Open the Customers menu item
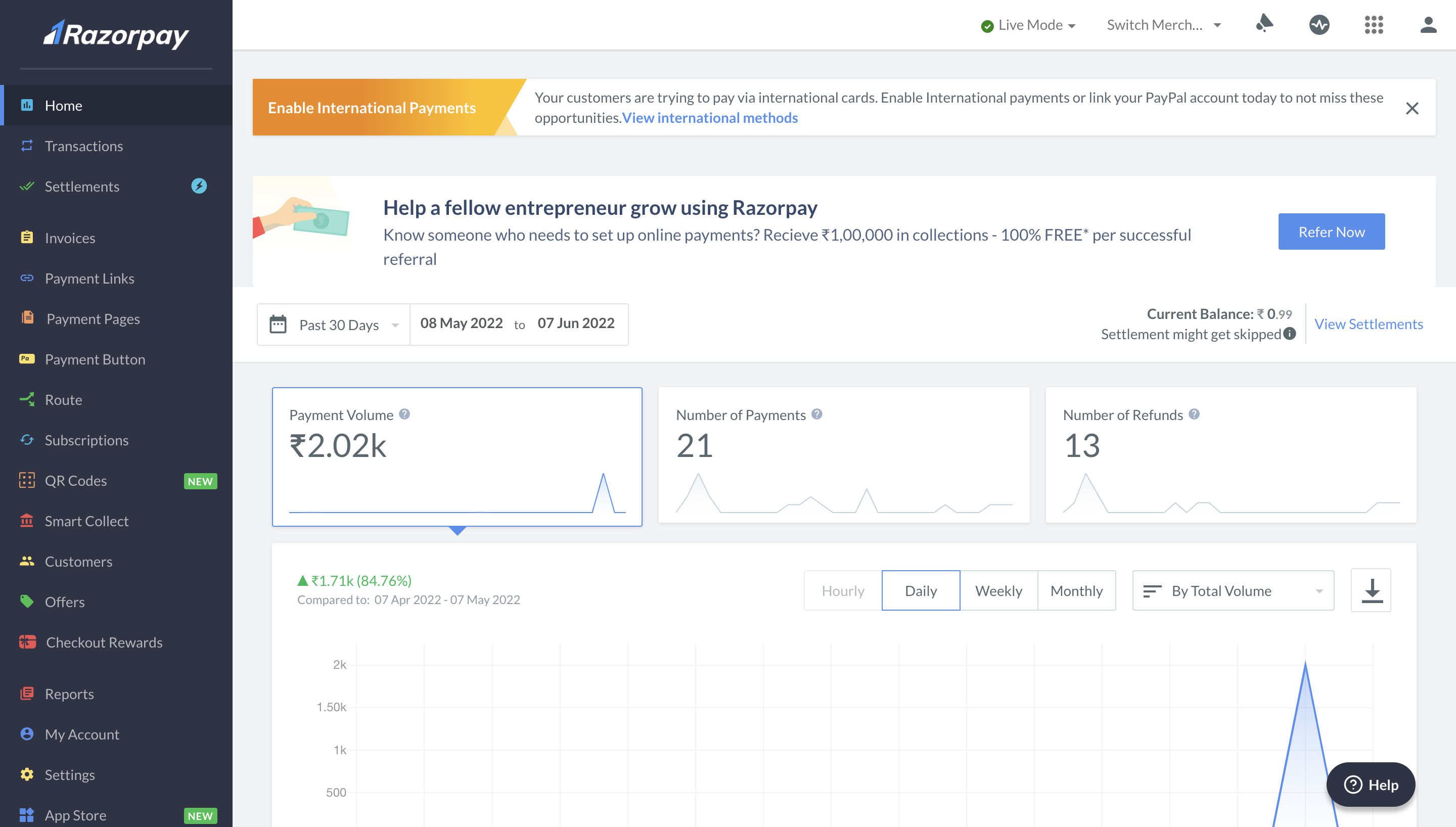The image size is (1456, 827). click(116, 561)
